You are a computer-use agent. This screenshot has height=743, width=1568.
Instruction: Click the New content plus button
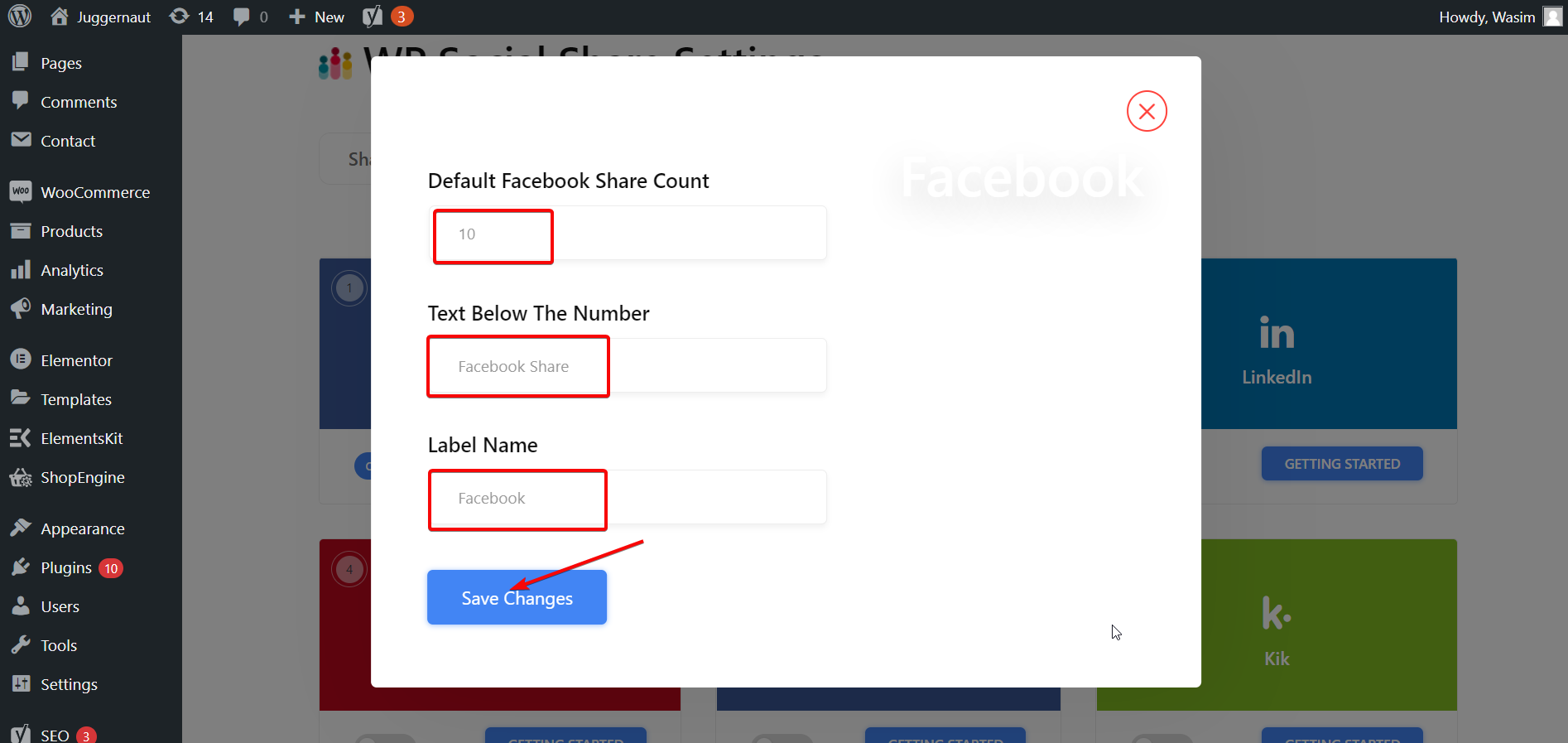[316, 17]
